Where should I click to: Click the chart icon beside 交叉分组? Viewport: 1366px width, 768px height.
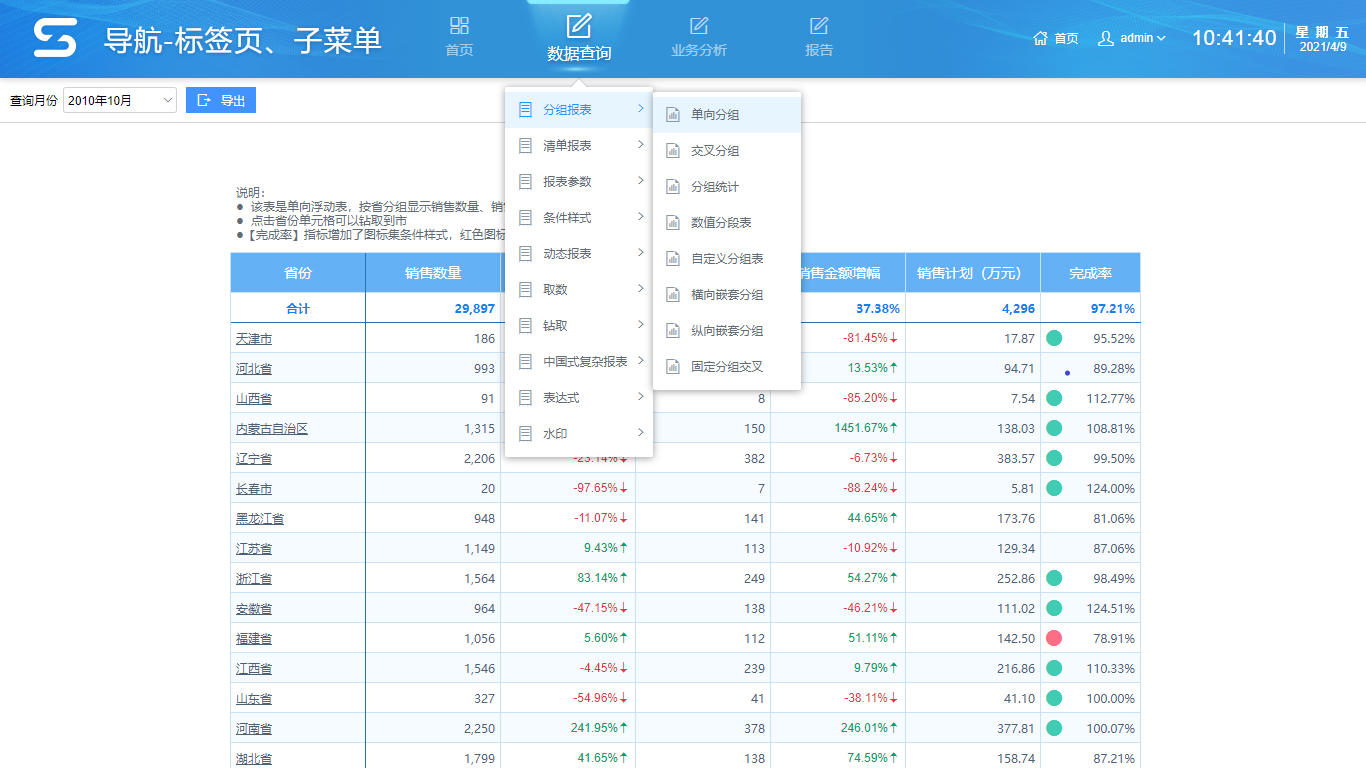[x=673, y=151]
